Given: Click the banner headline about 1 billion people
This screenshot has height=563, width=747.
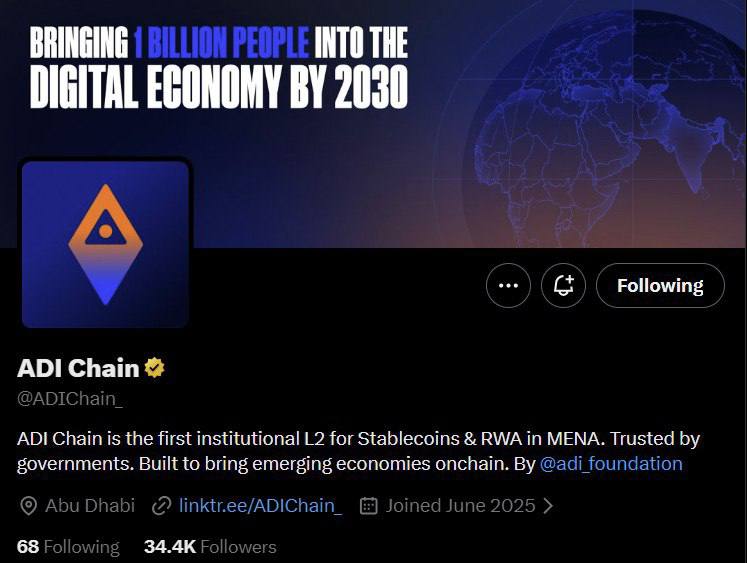Looking at the screenshot, I should [219, 67].
